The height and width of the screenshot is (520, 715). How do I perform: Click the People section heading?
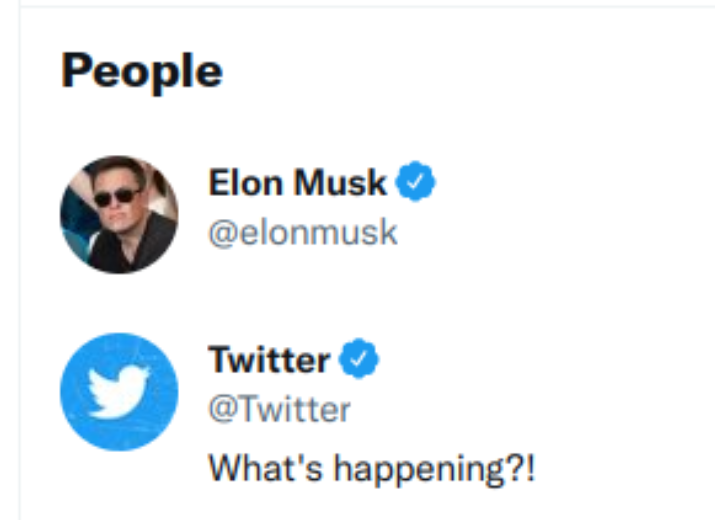[x=141, y=71]
